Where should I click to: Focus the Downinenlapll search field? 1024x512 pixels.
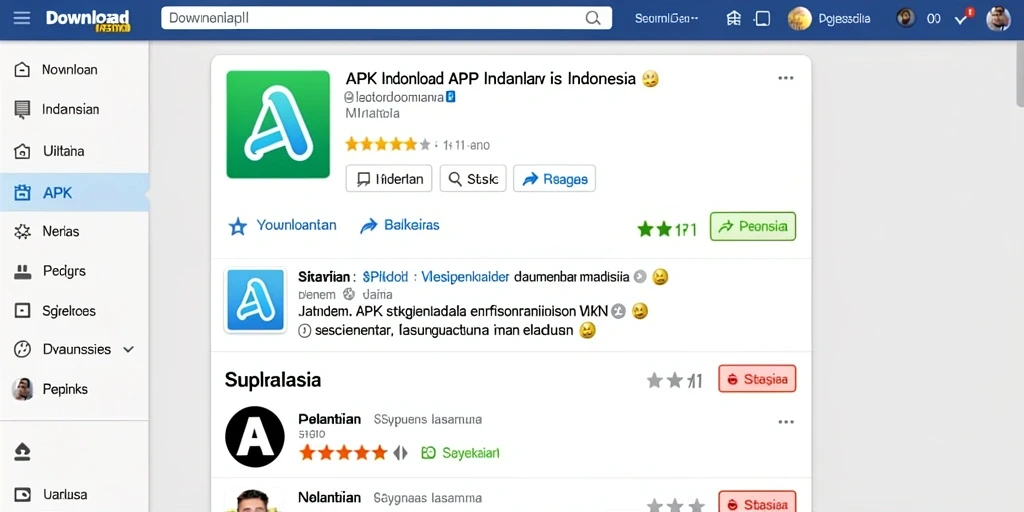(386, 18)
